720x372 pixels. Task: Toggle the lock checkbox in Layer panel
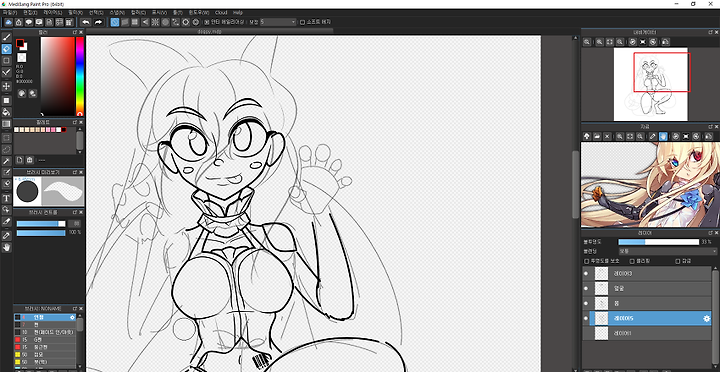(x=678, y=261)
